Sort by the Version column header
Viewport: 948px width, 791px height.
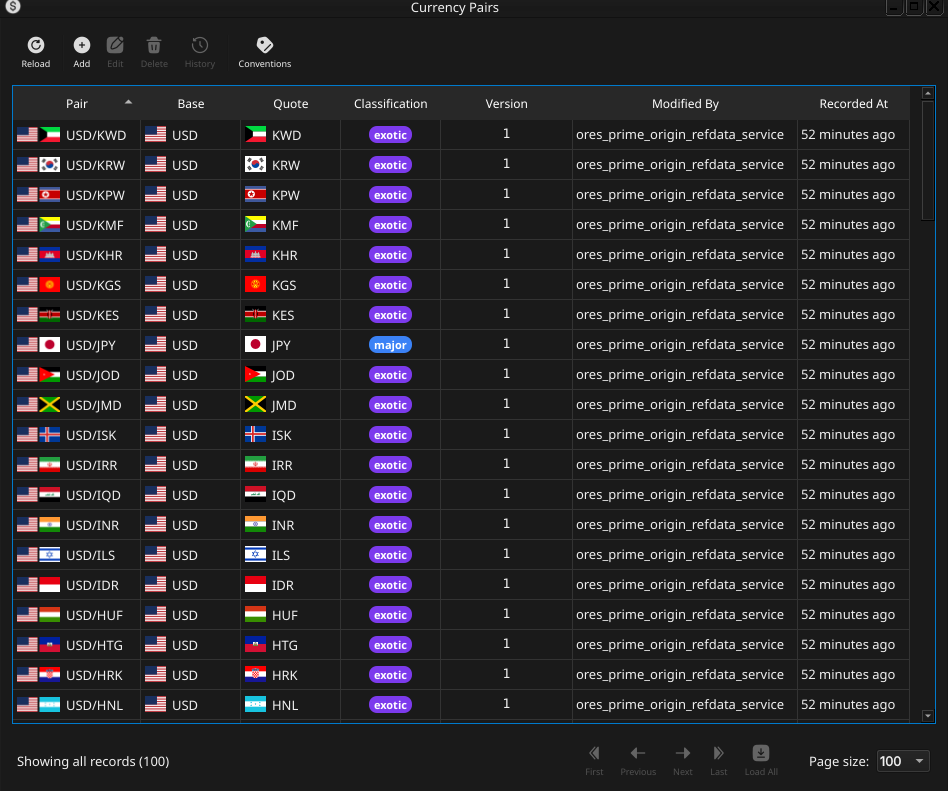point(506,103)
